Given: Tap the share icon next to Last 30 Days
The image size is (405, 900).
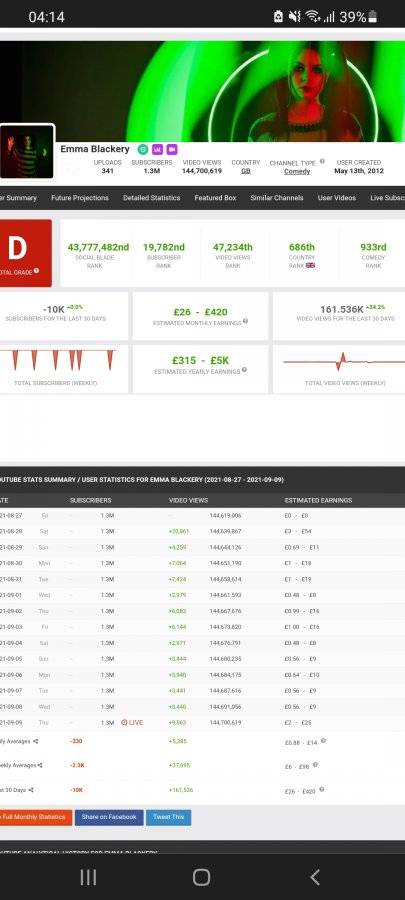Looking at the screenshot, I should (30, 790).
